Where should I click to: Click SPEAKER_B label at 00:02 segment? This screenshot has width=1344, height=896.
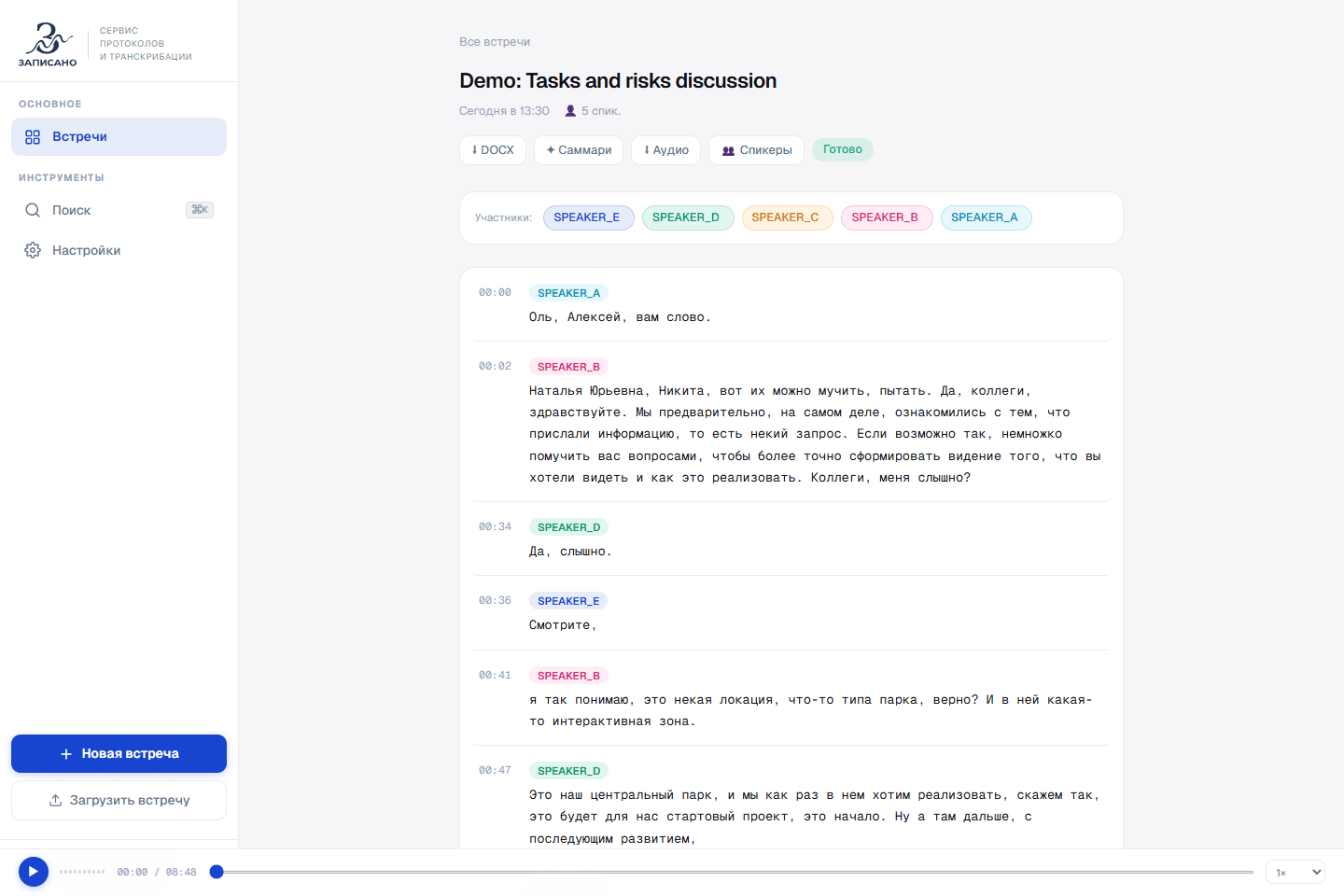click(568, 367)
